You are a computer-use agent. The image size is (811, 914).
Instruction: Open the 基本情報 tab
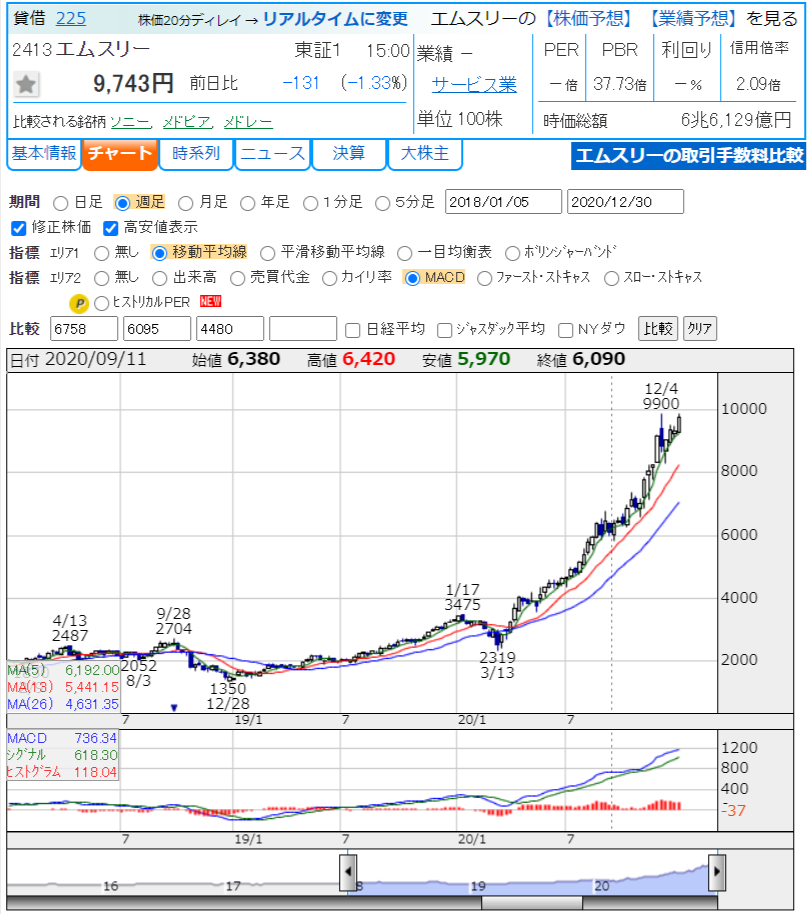point(44,154)
